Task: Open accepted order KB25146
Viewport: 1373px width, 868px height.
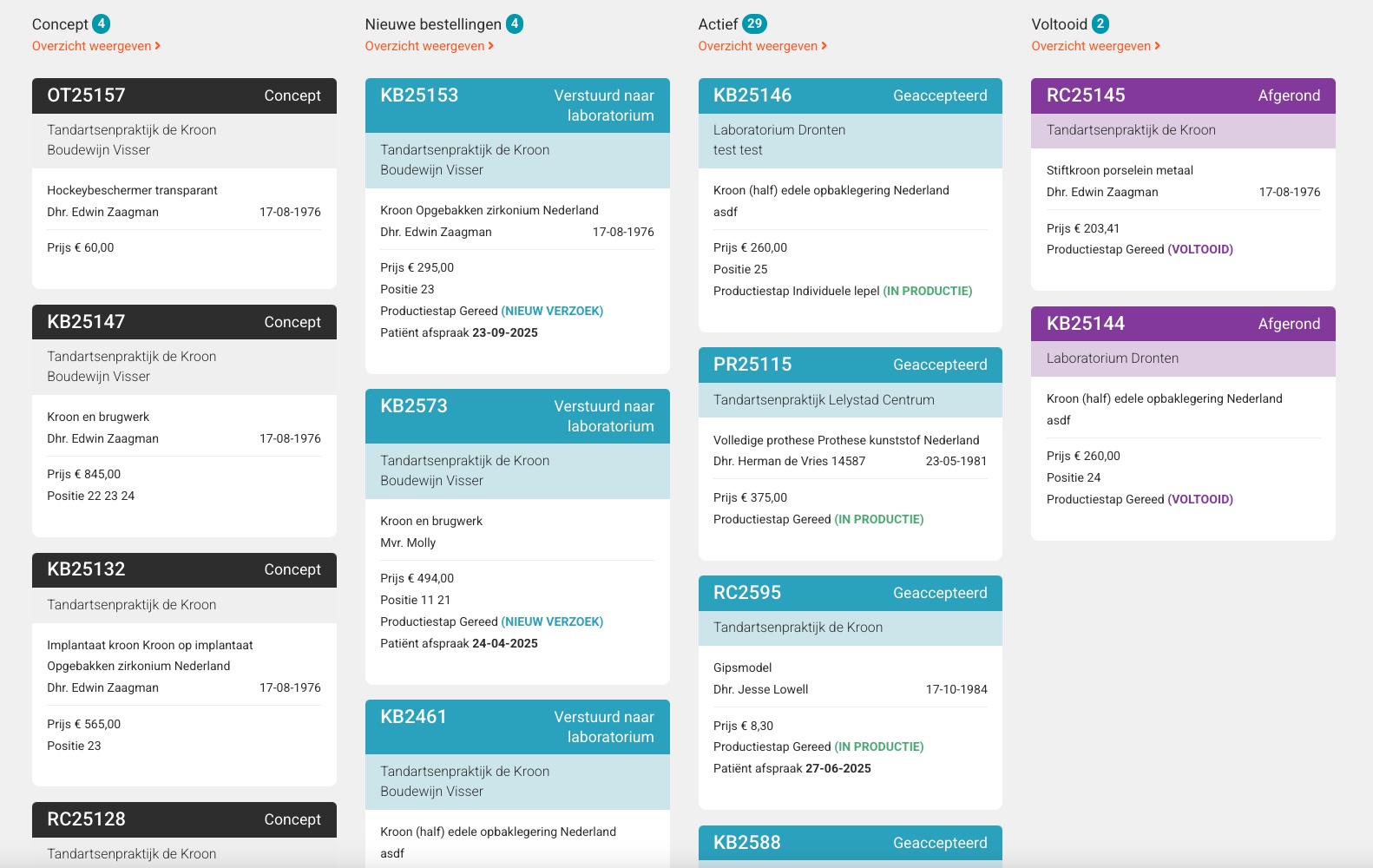Action: click(850, 95)
